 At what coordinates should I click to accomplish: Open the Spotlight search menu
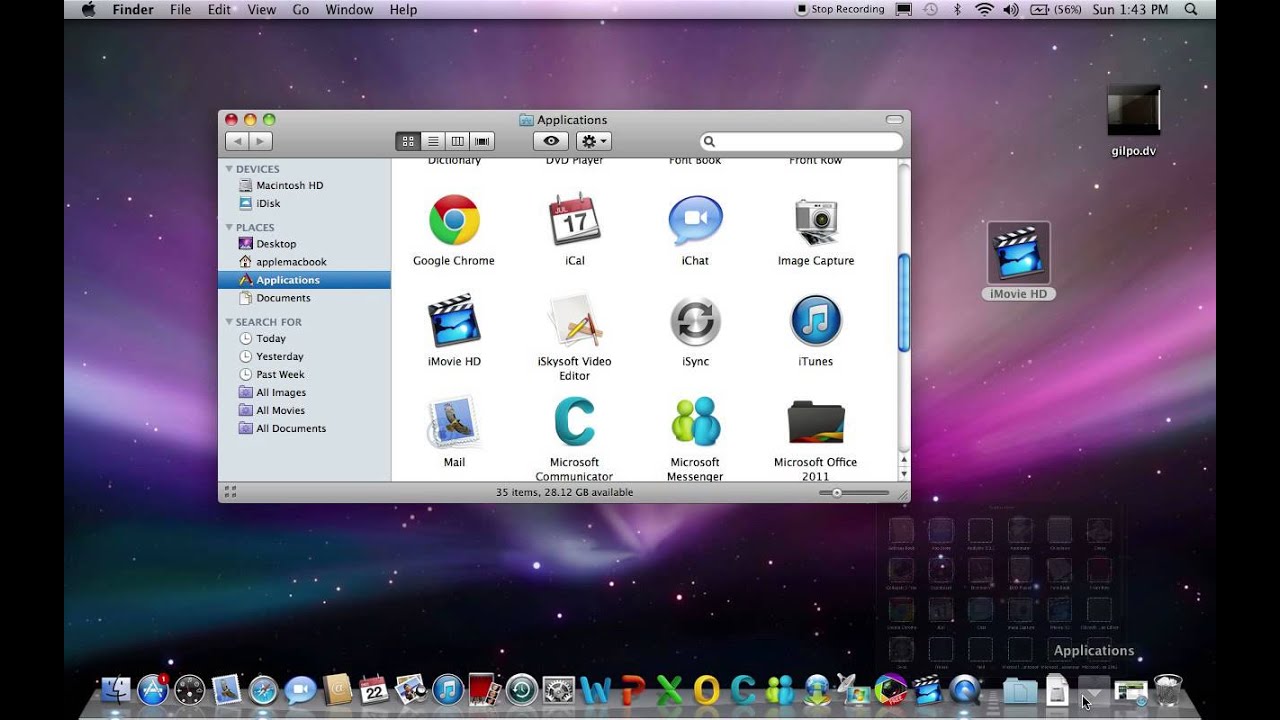pyautogui.click(x=1191, y=9)
